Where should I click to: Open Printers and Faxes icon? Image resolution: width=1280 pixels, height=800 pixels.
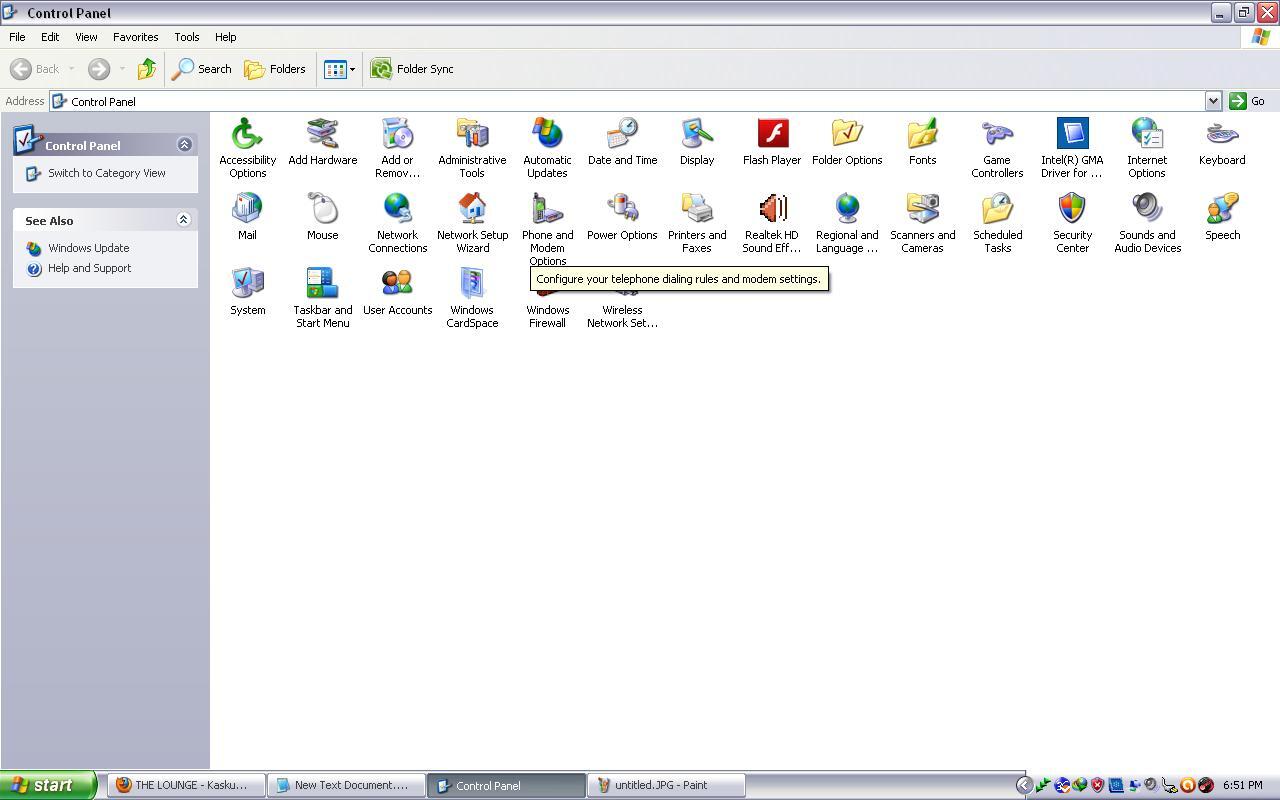coord(697,208)
